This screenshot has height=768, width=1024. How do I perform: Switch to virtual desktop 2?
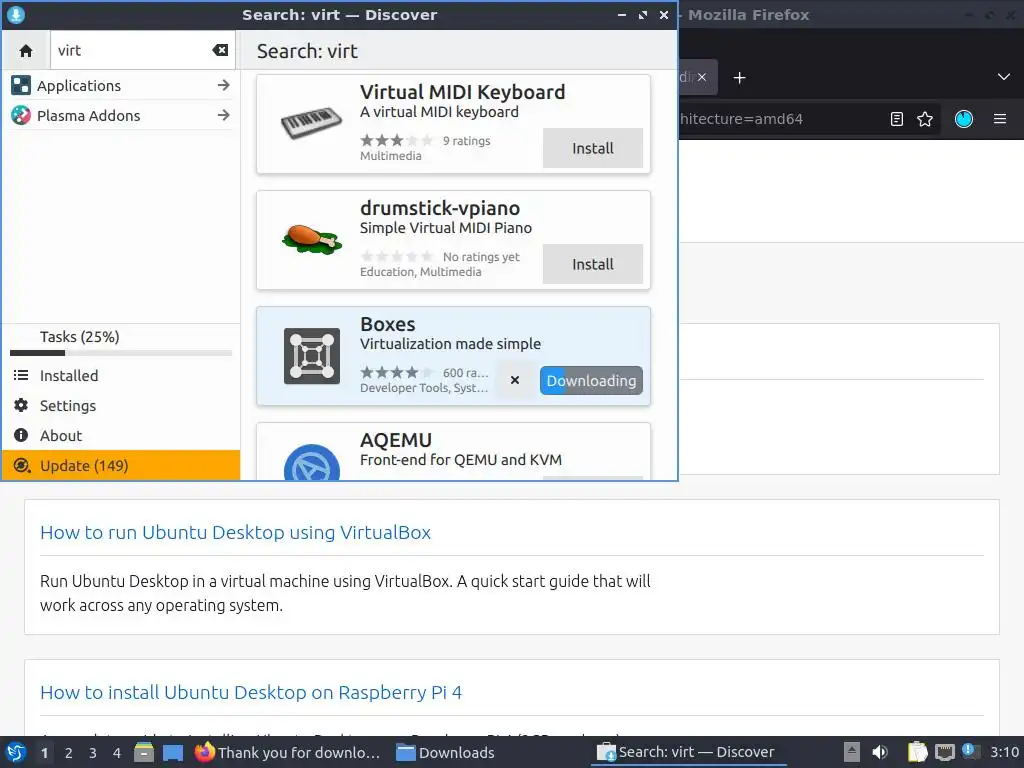[x=69, y=753]
